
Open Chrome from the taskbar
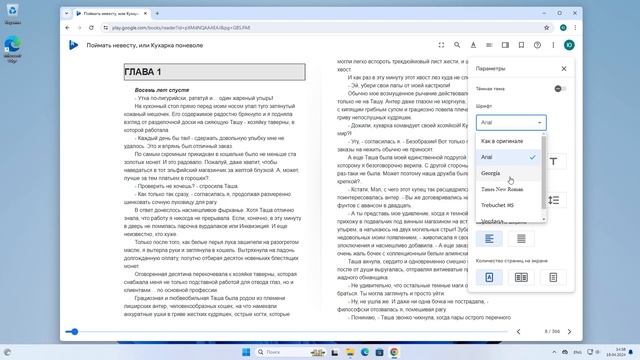point(394,352)
